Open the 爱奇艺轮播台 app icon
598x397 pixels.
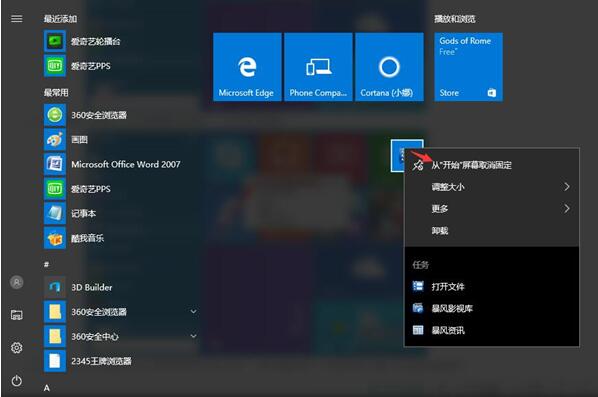coord(55,41)
